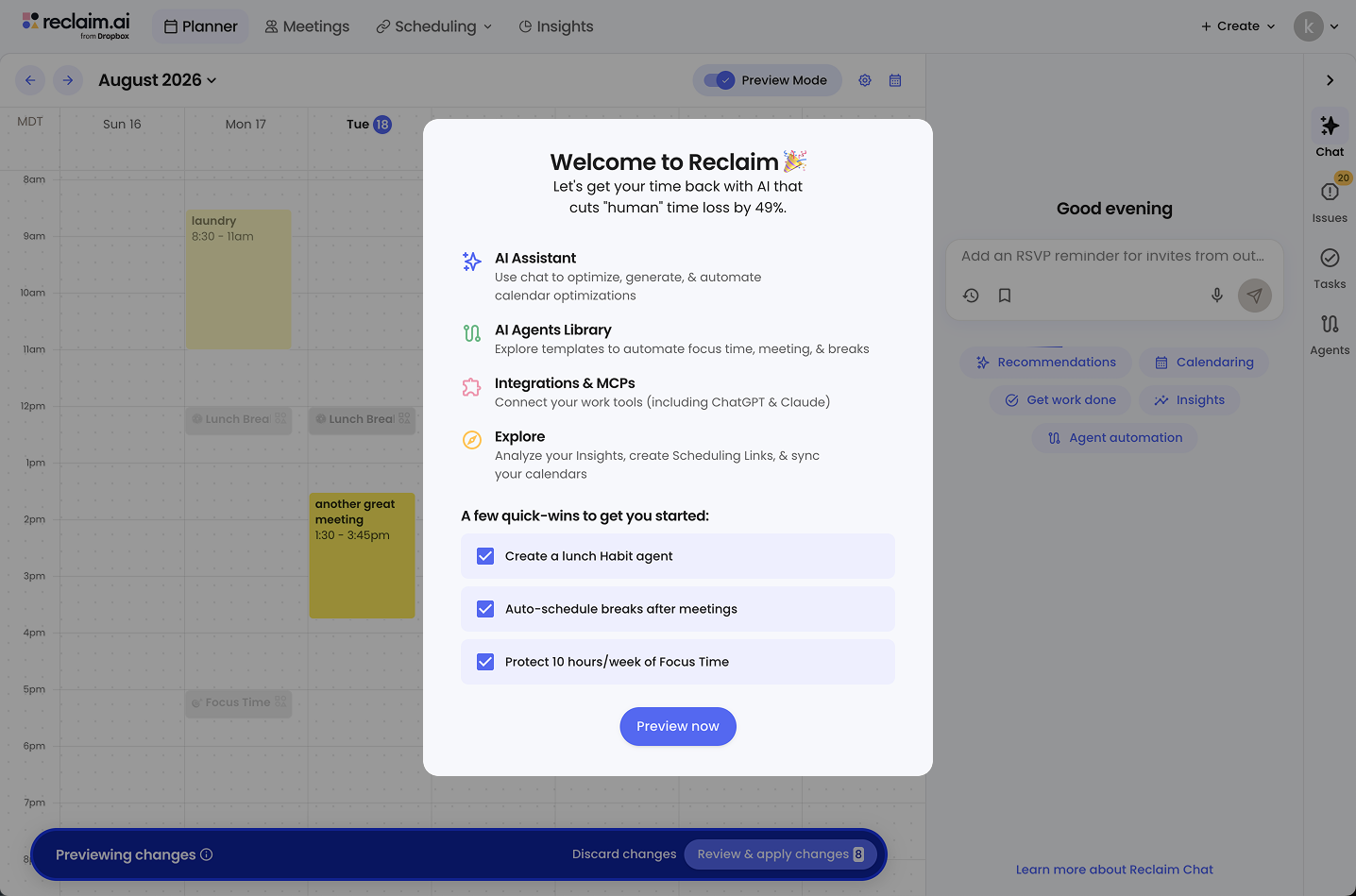Select the Calendaring chat chip
This screenshot has width=1356, height=896.
click(x=1204, y=363)
